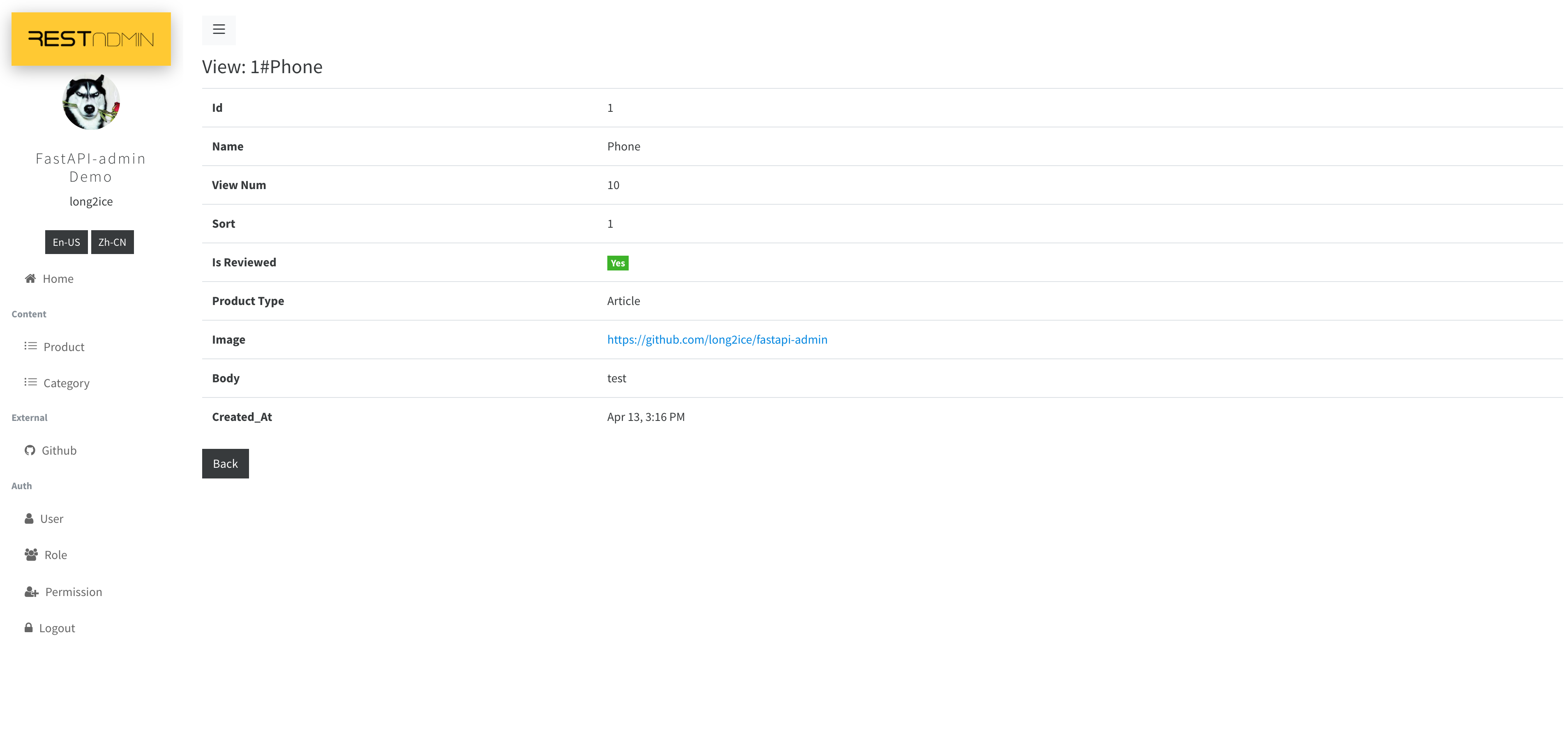Click the Permission user-plus icon
Image resolution: width=1568 pixels, height=744 pixels.
click(32, 592)
